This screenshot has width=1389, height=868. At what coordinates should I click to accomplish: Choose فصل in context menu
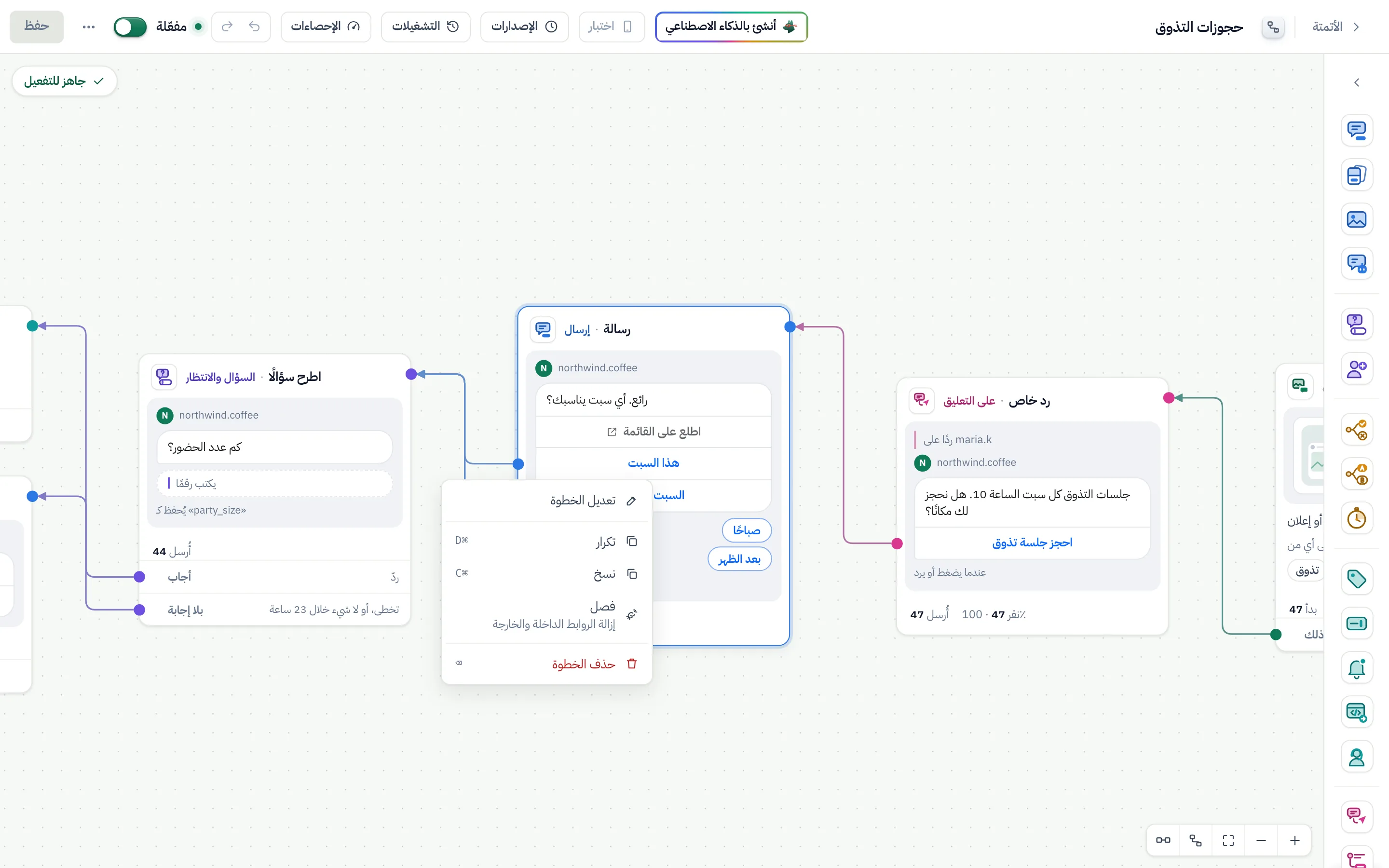(x=546, y=614)
